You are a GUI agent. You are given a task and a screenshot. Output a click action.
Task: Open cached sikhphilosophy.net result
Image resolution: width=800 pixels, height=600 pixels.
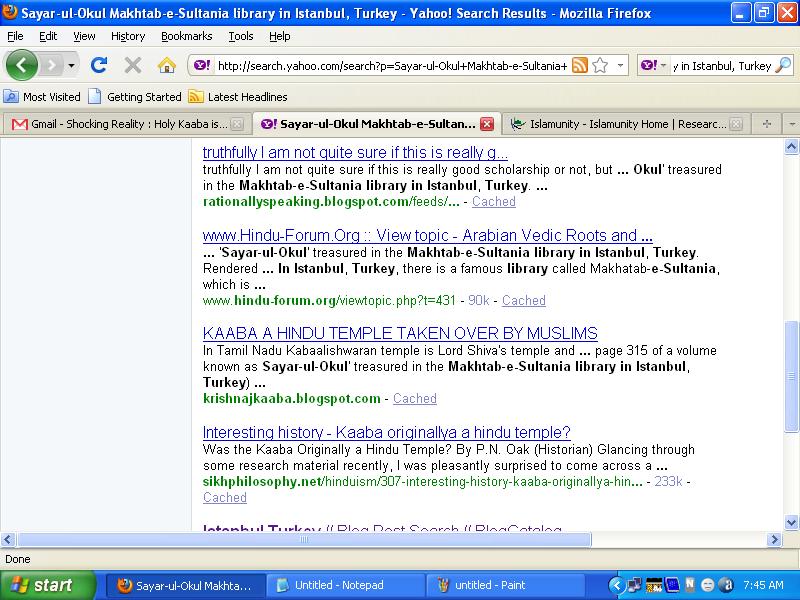(224, 497)
